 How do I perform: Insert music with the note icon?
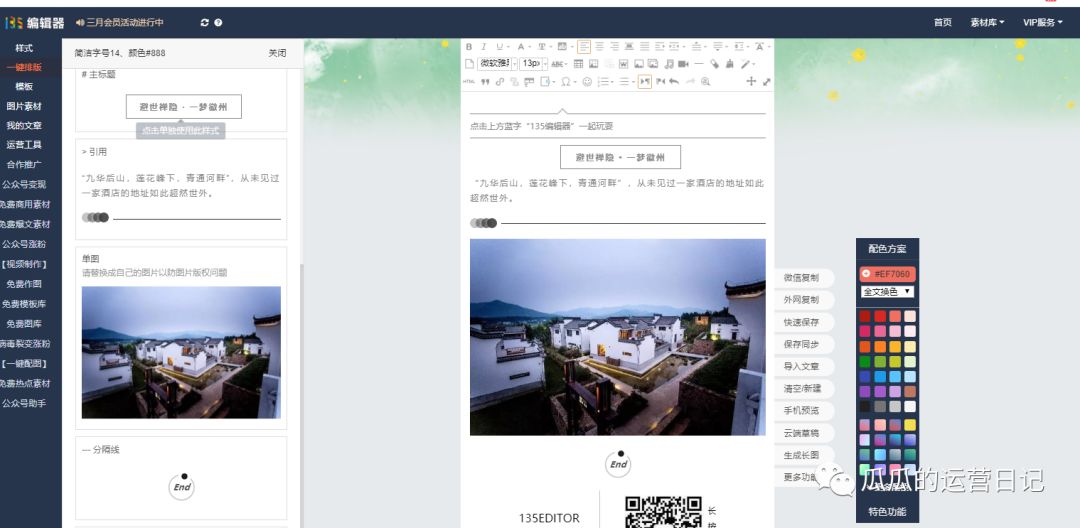pyautogui.click(x=669, y=64)
